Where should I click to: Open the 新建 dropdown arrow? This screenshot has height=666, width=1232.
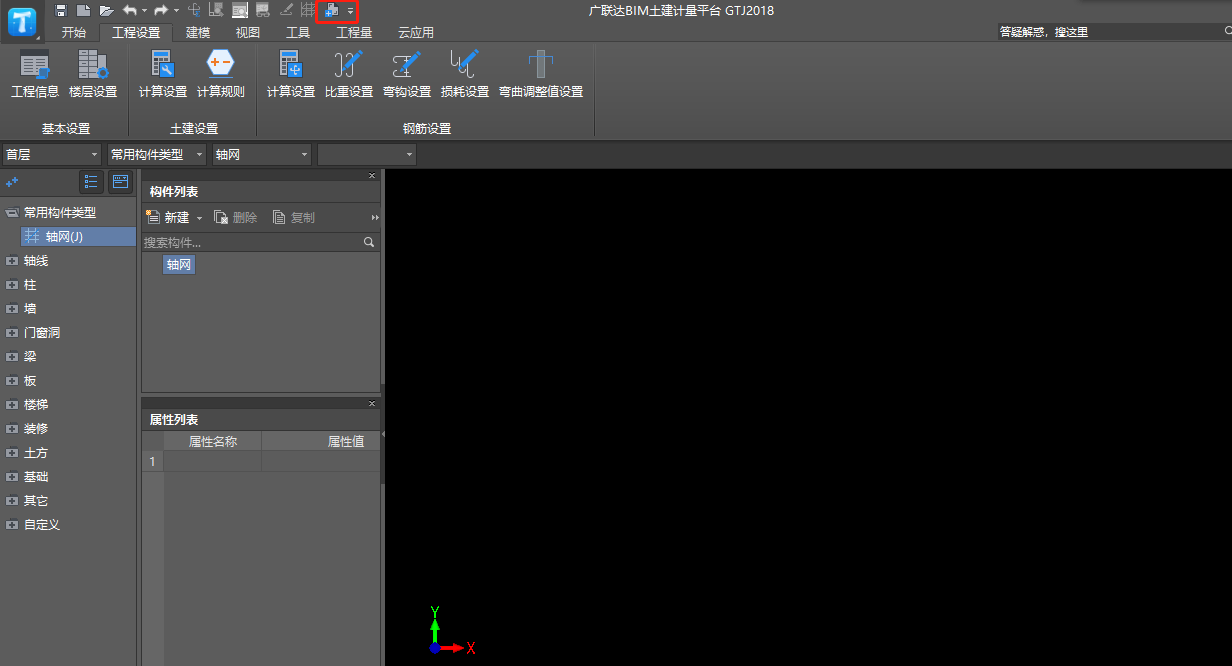coord(199,218)
